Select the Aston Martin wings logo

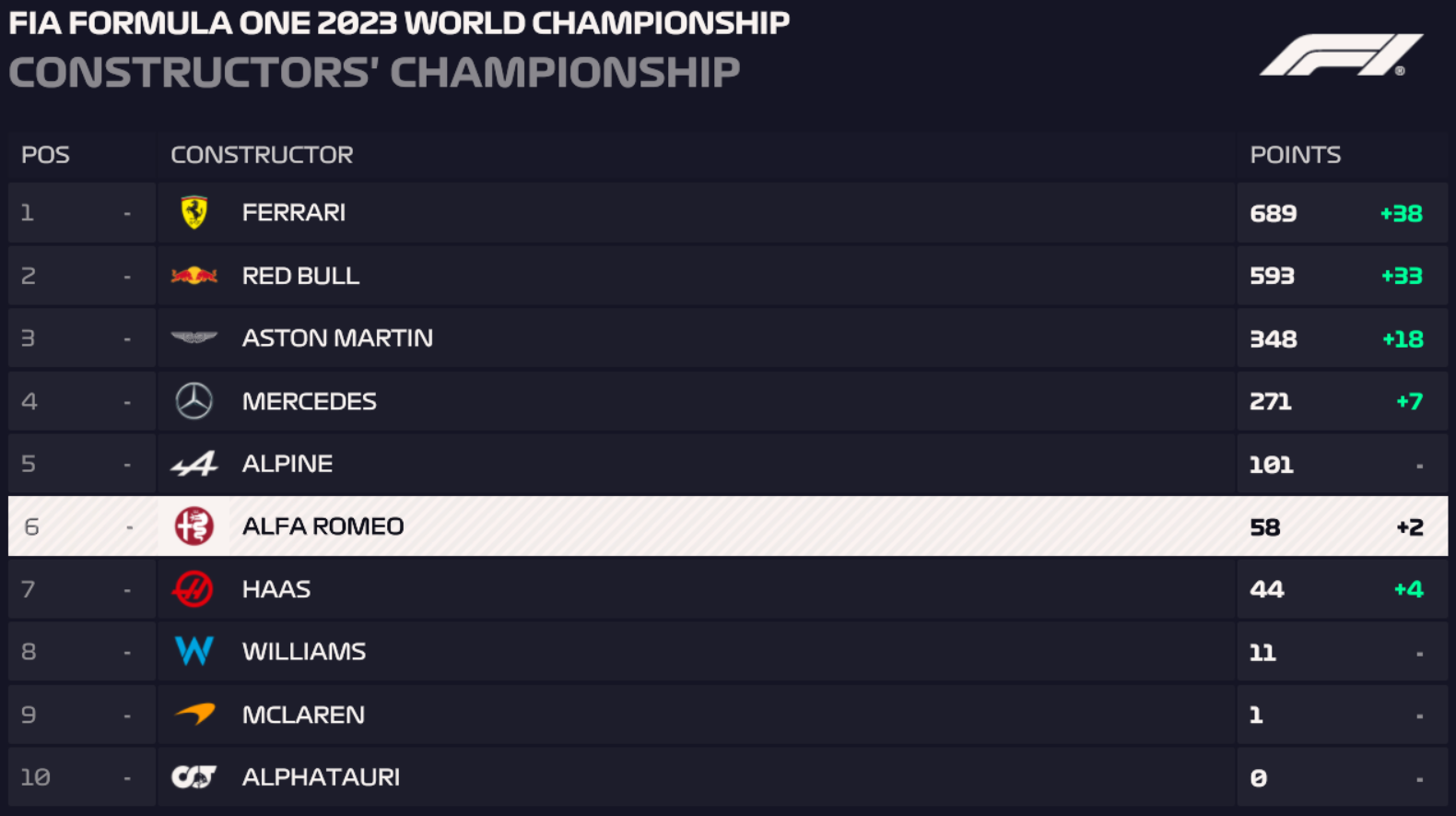point(194,337)
